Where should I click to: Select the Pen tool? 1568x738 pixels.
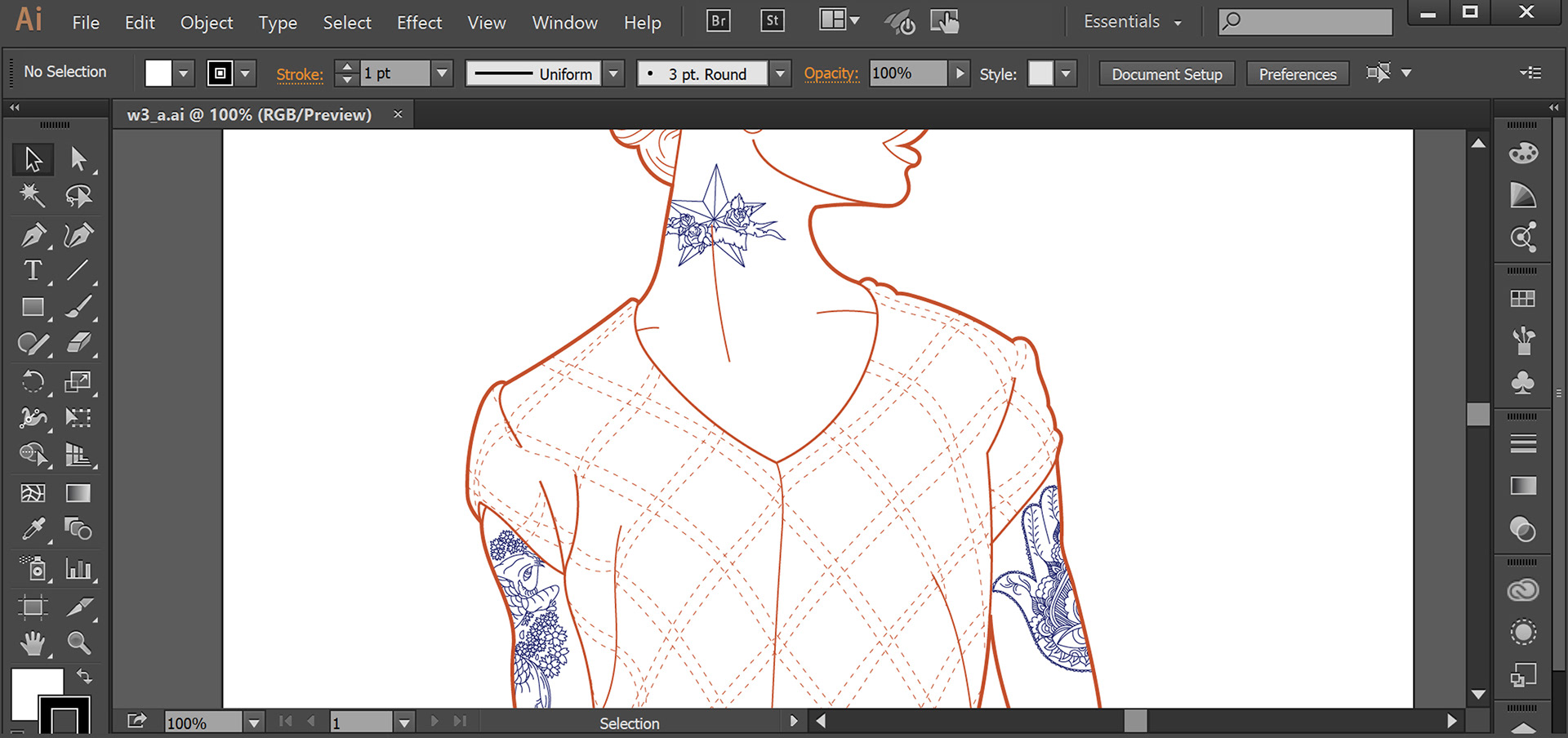(33, 235)
